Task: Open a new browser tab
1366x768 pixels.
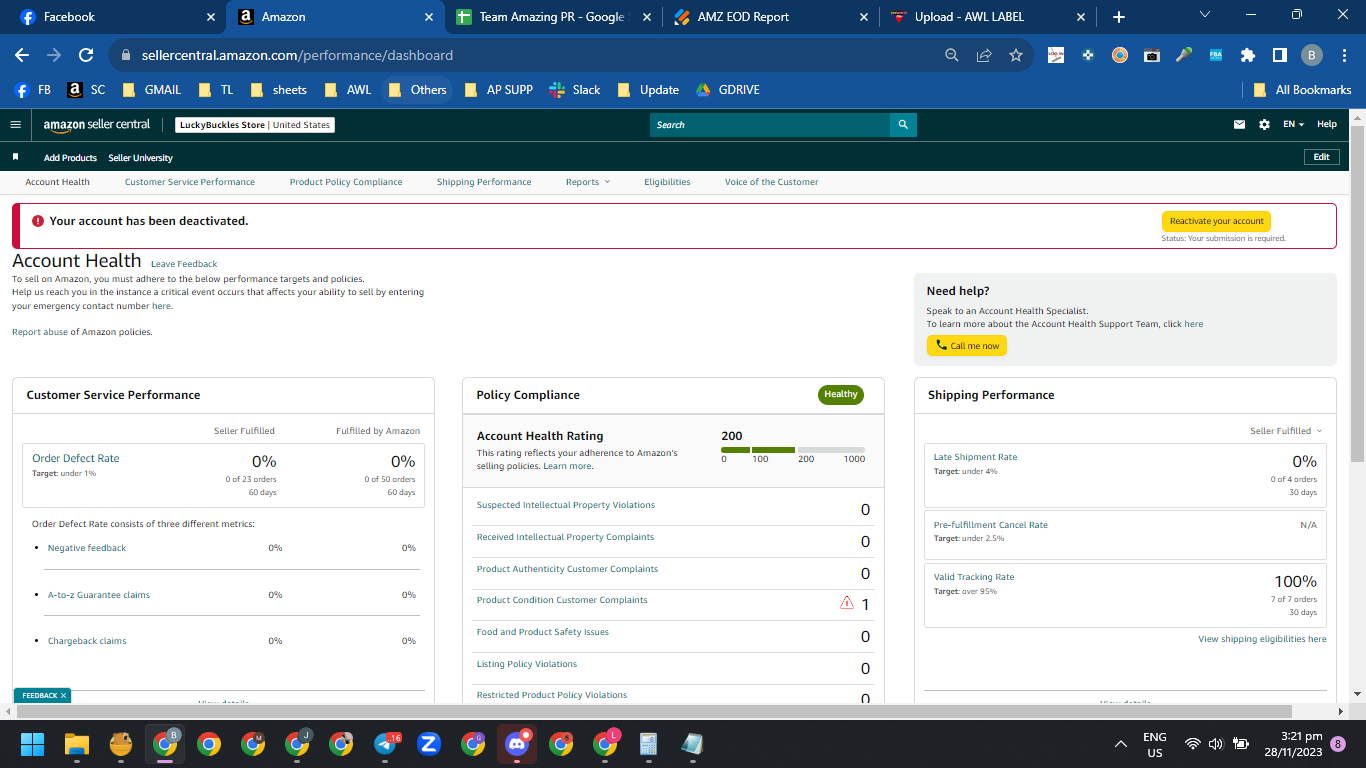Action: [1119, 17]
